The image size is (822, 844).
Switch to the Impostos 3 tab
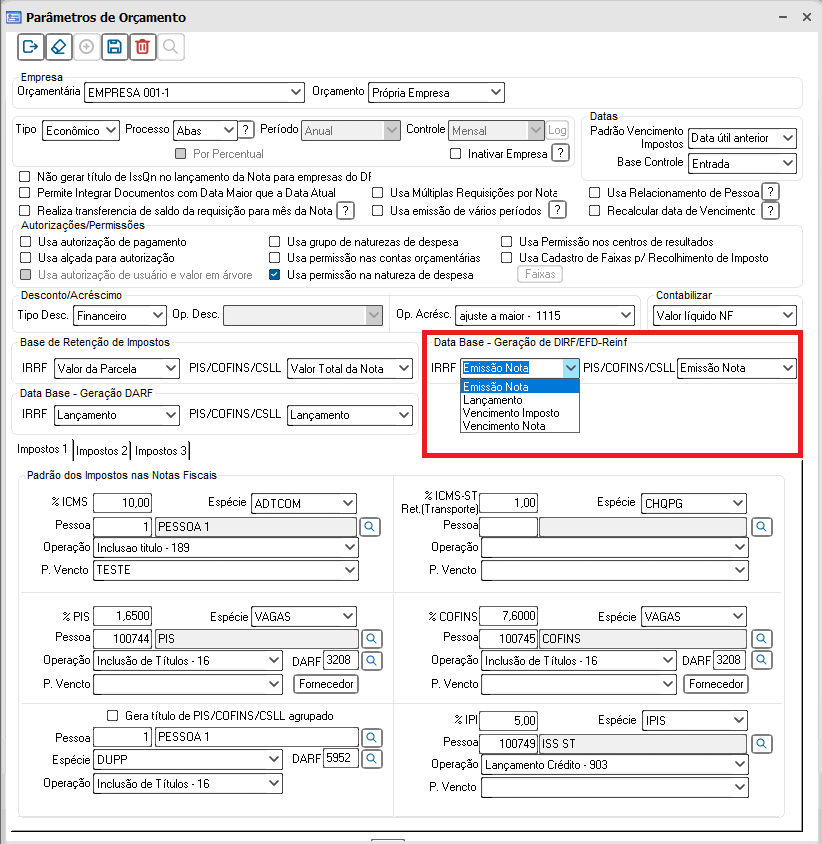[160, 451]
